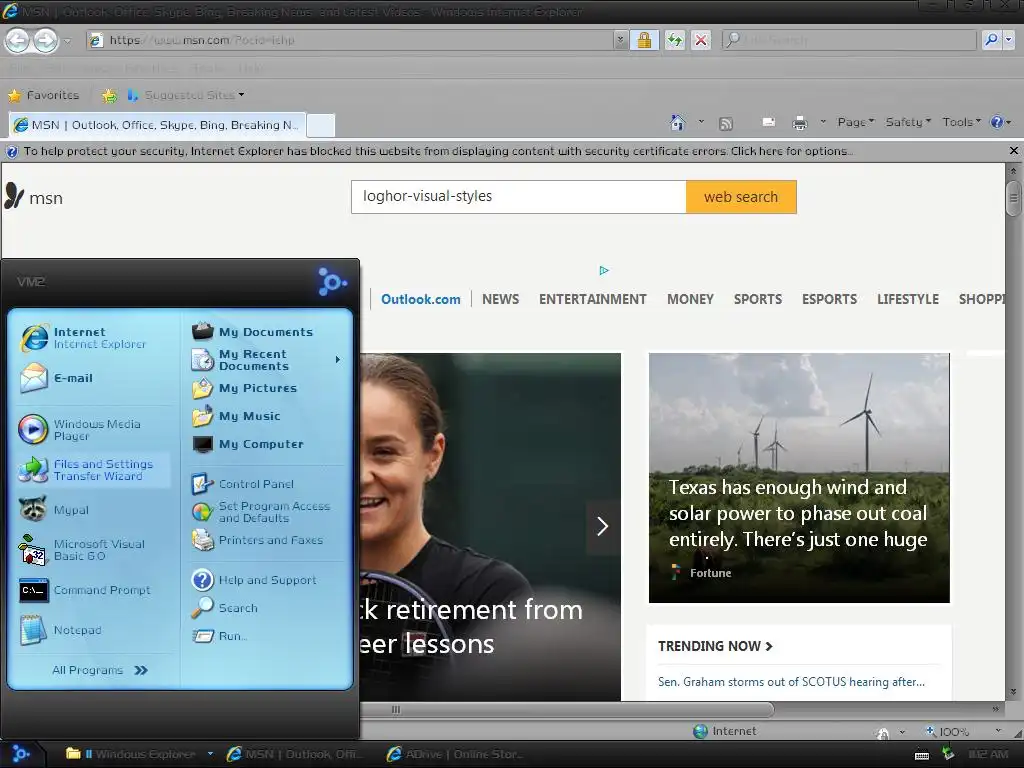Open Control Panel
Viewport: 1024px width, 768px height.
pyautogui.click(x=266, y=484)
